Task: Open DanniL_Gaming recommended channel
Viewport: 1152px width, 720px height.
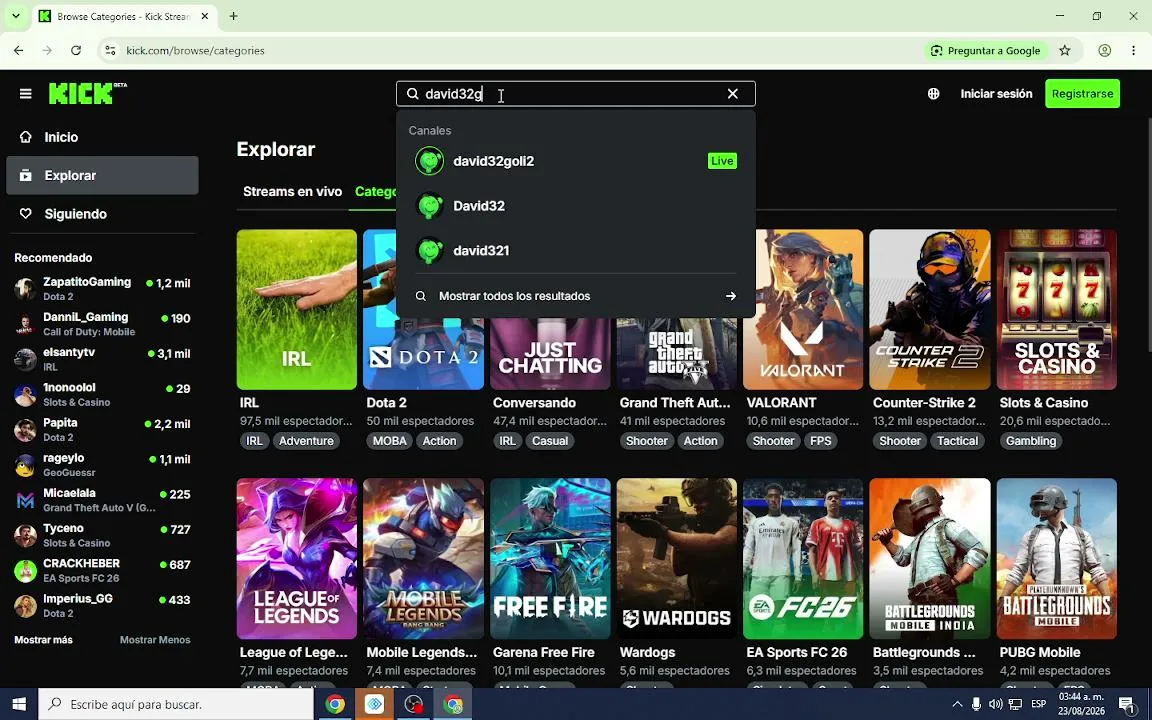Action: 102,324
